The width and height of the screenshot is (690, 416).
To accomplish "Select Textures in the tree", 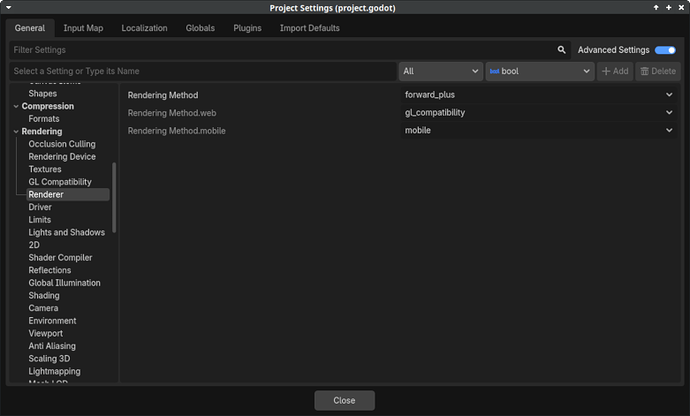I will (x=45, y=169).
